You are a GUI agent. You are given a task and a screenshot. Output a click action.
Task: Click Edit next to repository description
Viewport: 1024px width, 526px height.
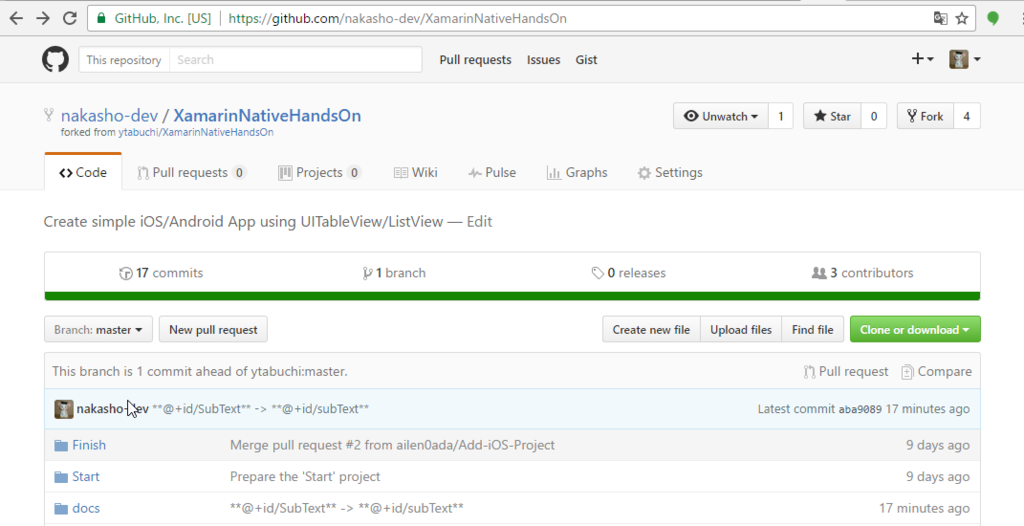tap(479, 222)
